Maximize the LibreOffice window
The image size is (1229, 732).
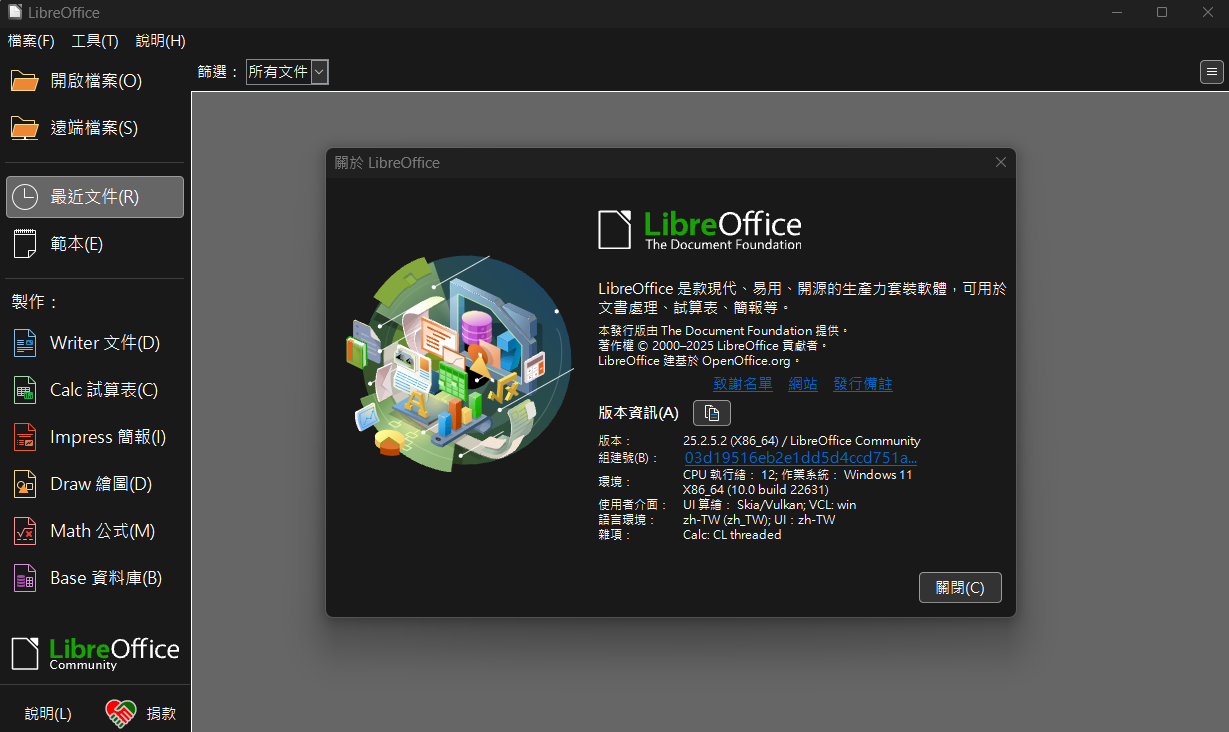1162,12
